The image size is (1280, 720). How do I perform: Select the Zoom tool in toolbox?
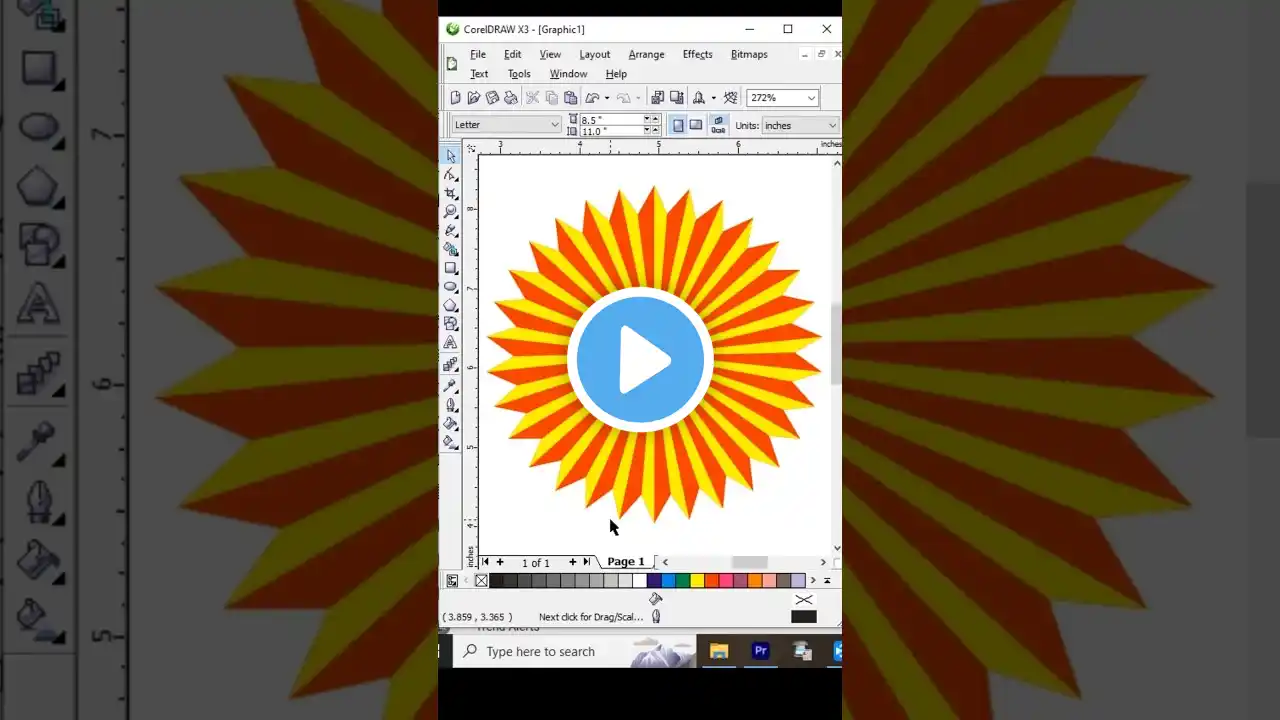pyautogui.click(x=451, y=211)
